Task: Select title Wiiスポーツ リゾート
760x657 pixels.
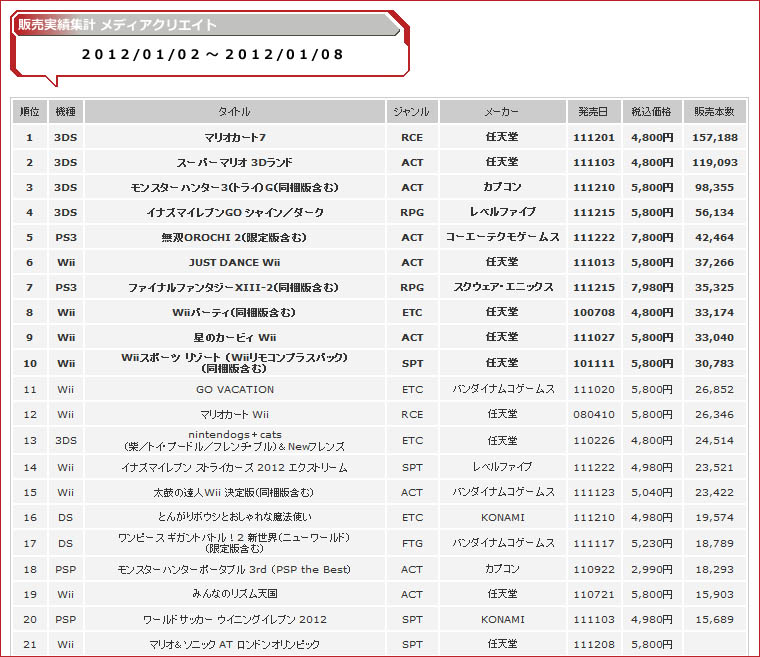Action: click(235, 363)
